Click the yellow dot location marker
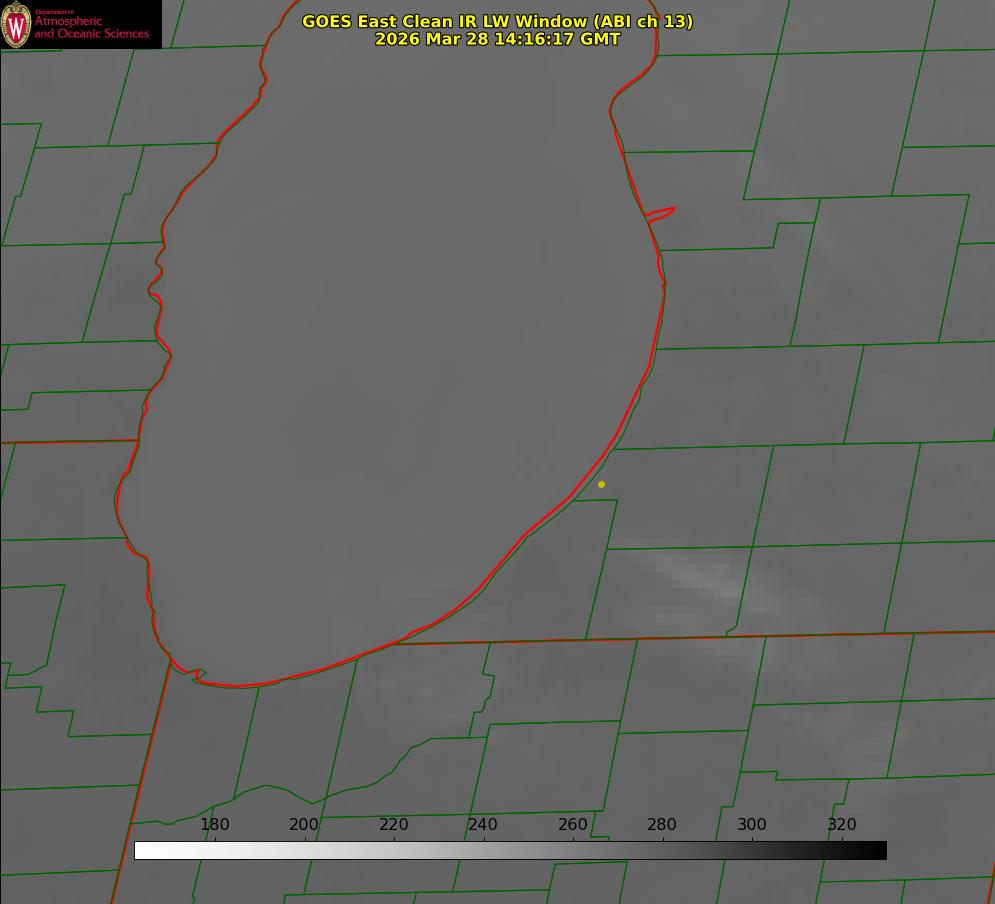Screen dimensions: 995x904 601,484
